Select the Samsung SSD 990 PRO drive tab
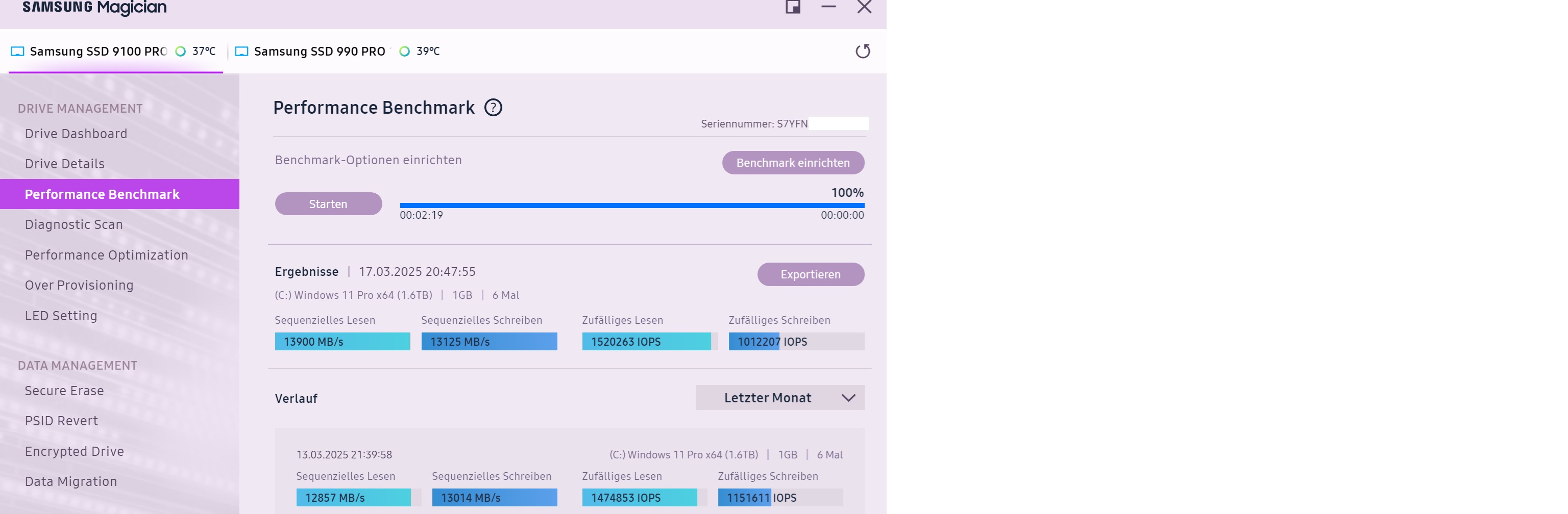 point(320,51)
